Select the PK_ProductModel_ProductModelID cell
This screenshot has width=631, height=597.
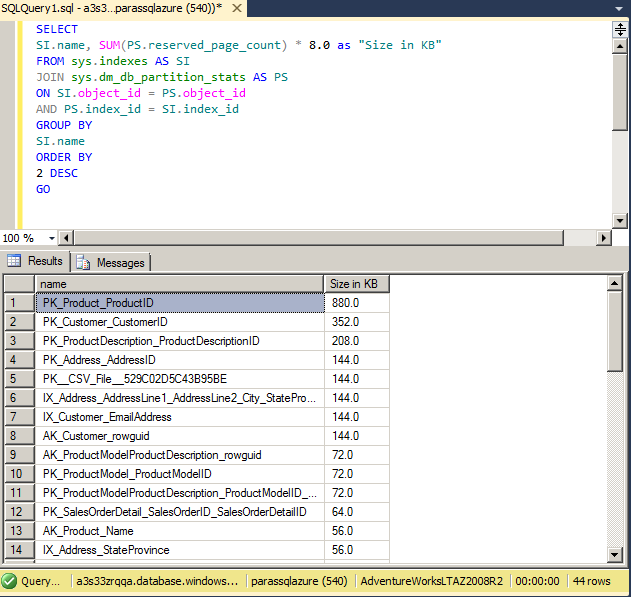[x=180, y=474]
